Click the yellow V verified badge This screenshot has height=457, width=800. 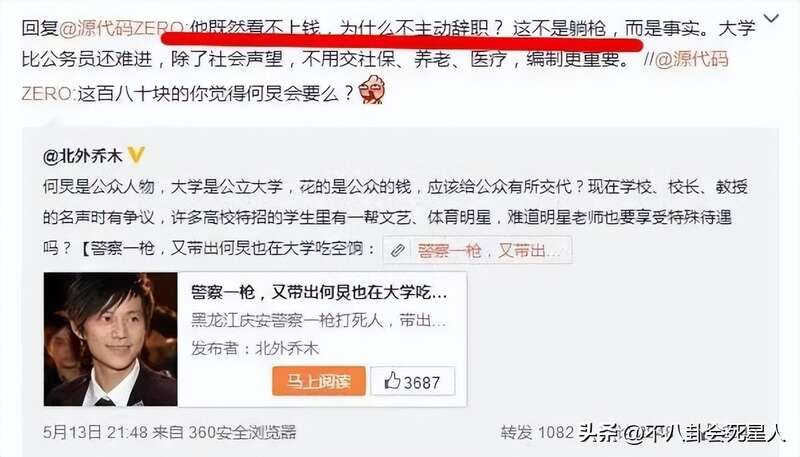(136, 155)
